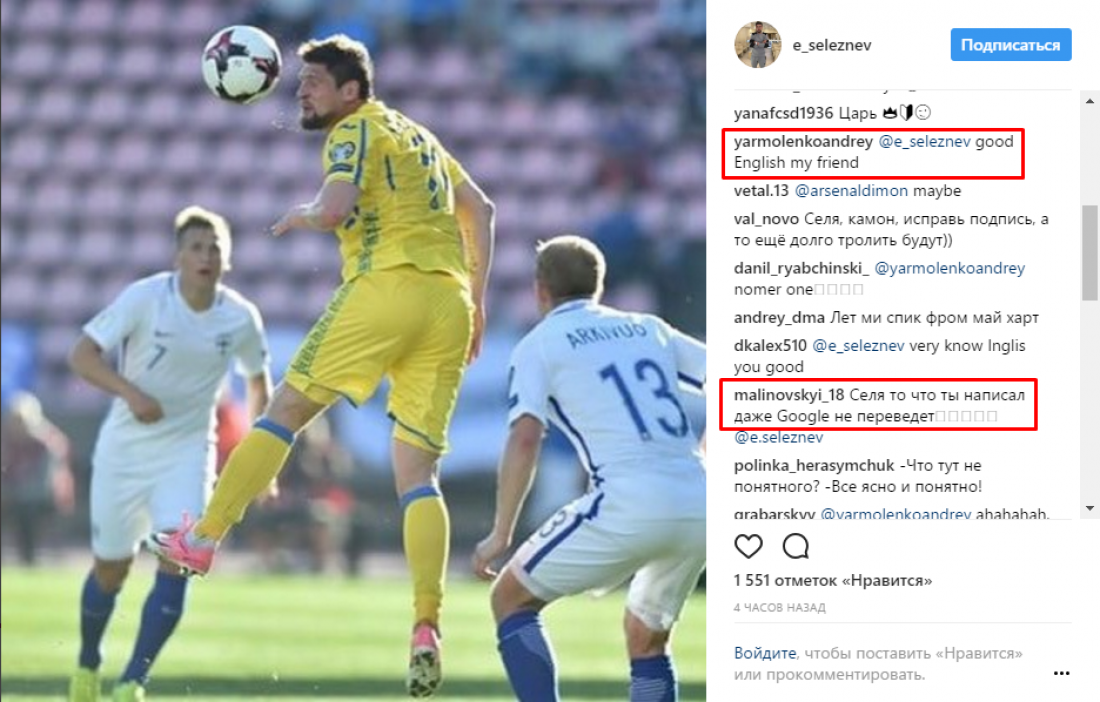Click the 4 ЧАСОВ НАЗАД timestamp
Image resolution: width=1100 pixels, height=702 pixels.
[x=779, y=607]
